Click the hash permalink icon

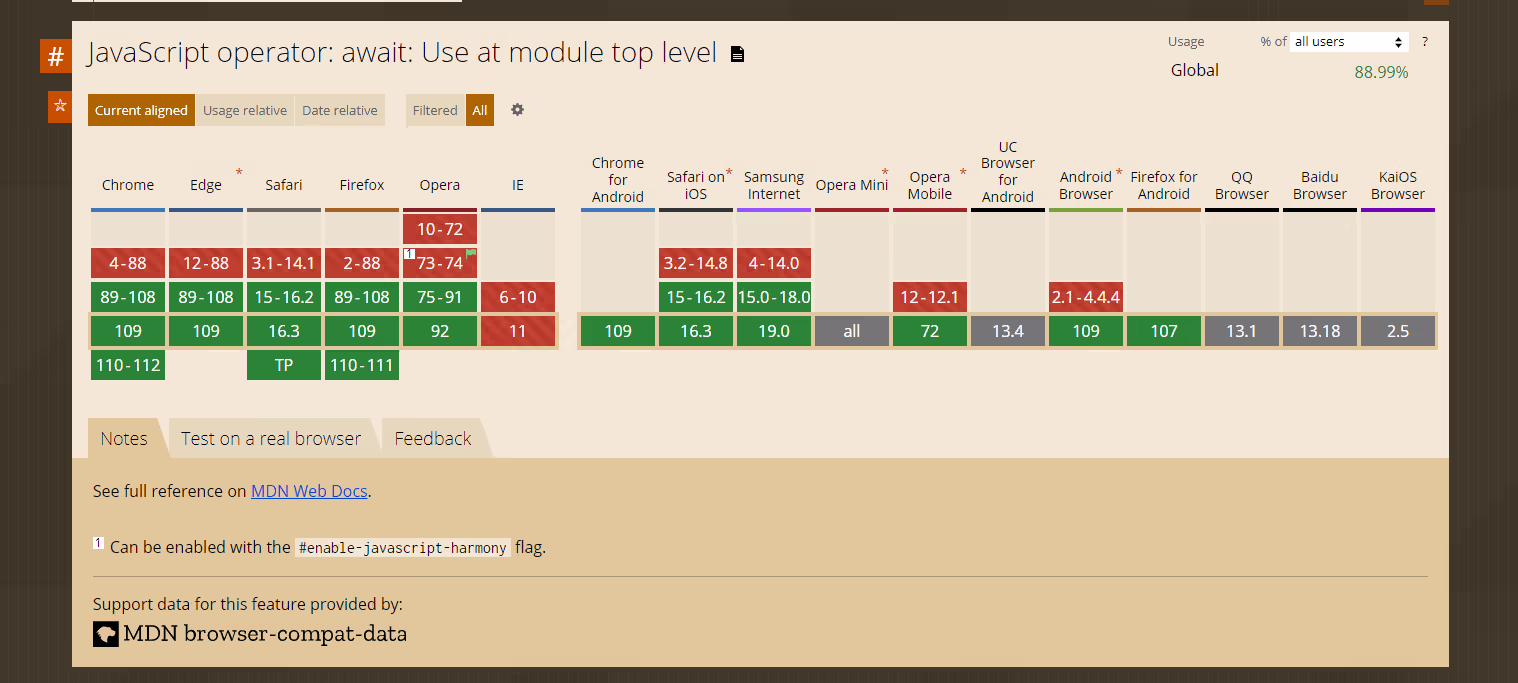tap(56, 56)
